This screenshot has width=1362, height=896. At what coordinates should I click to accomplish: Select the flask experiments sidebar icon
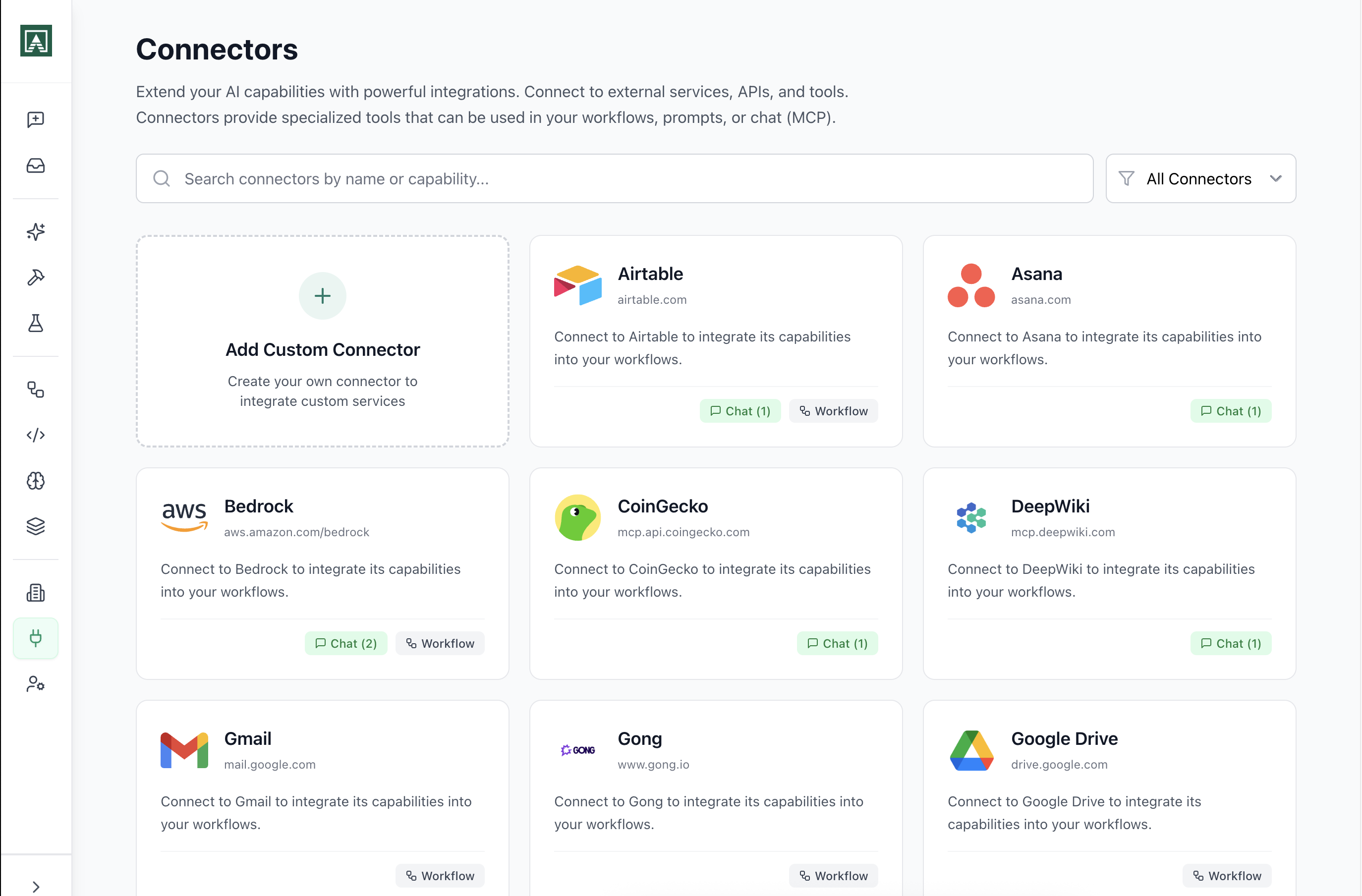(36, 323)
